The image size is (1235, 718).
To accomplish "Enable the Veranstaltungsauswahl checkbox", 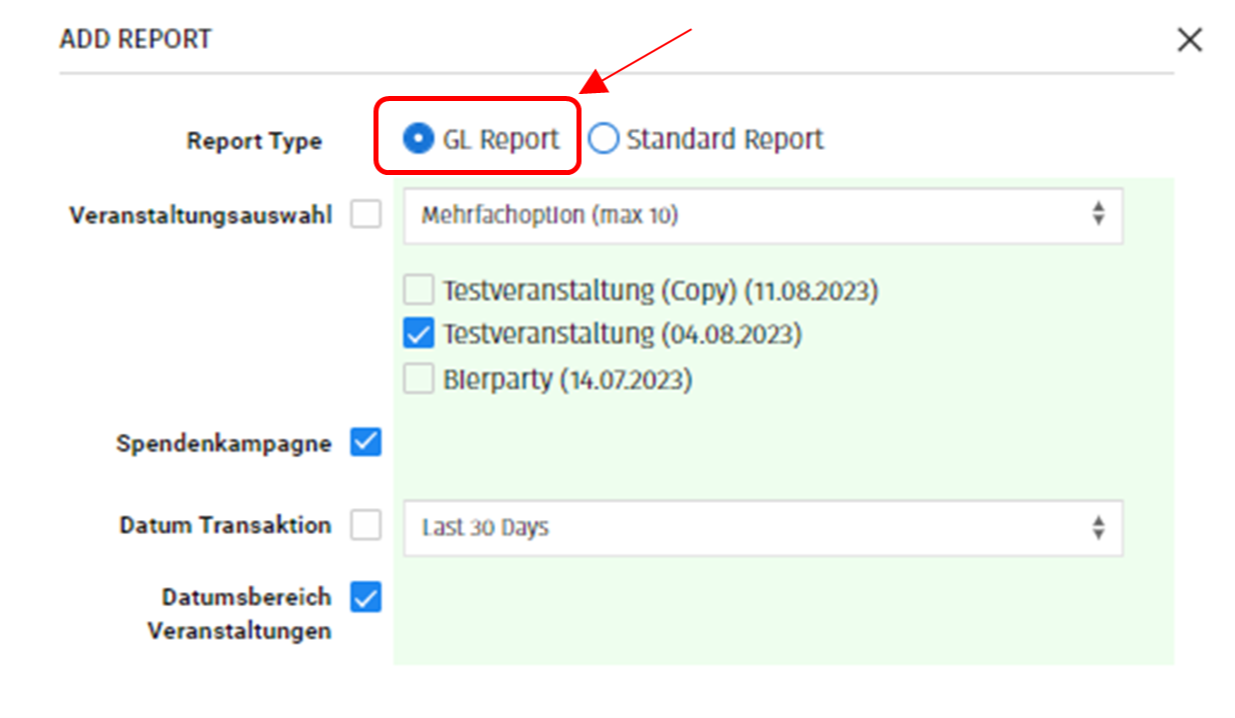I will (x=366, y=215).
